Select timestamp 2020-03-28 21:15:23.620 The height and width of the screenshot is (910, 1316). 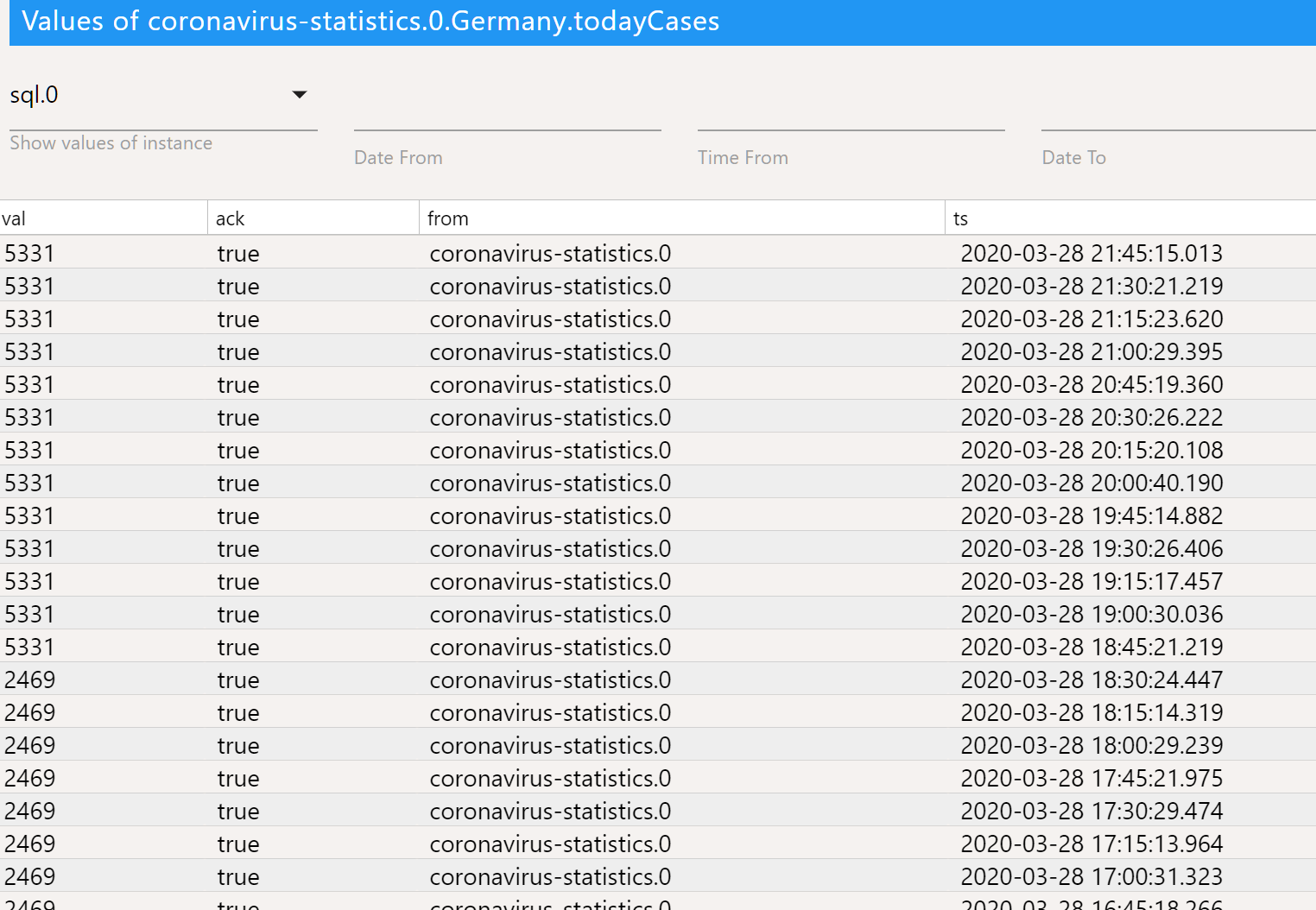click(x=1091, y=319)
